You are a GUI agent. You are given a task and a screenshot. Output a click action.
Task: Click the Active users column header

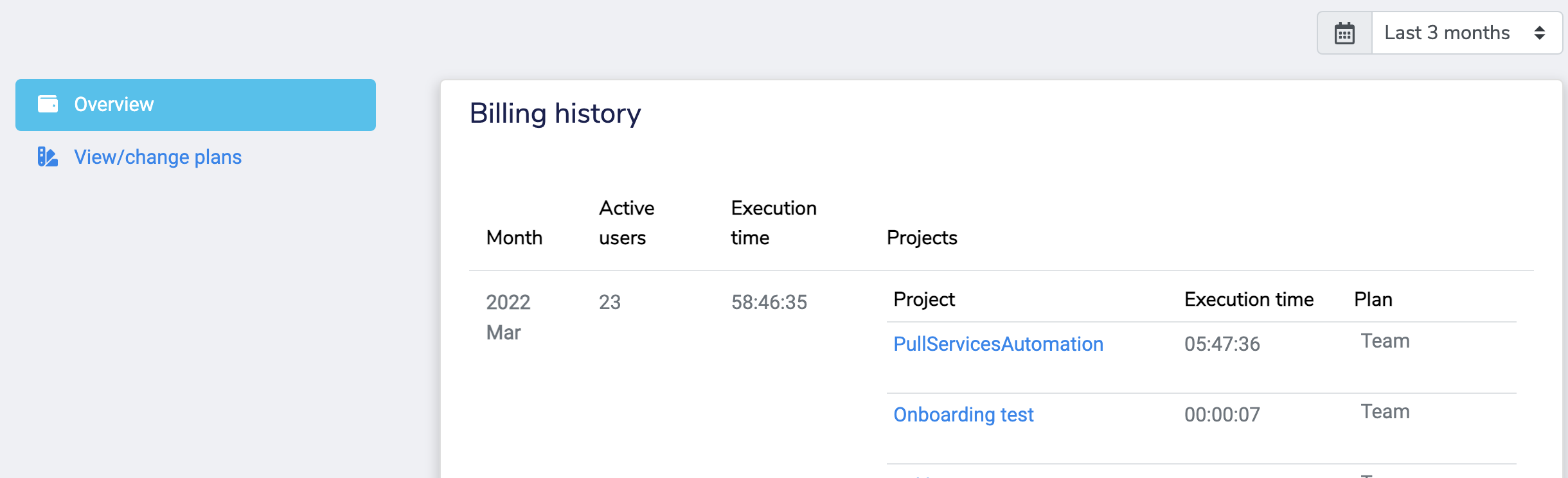tap(627, 223)
